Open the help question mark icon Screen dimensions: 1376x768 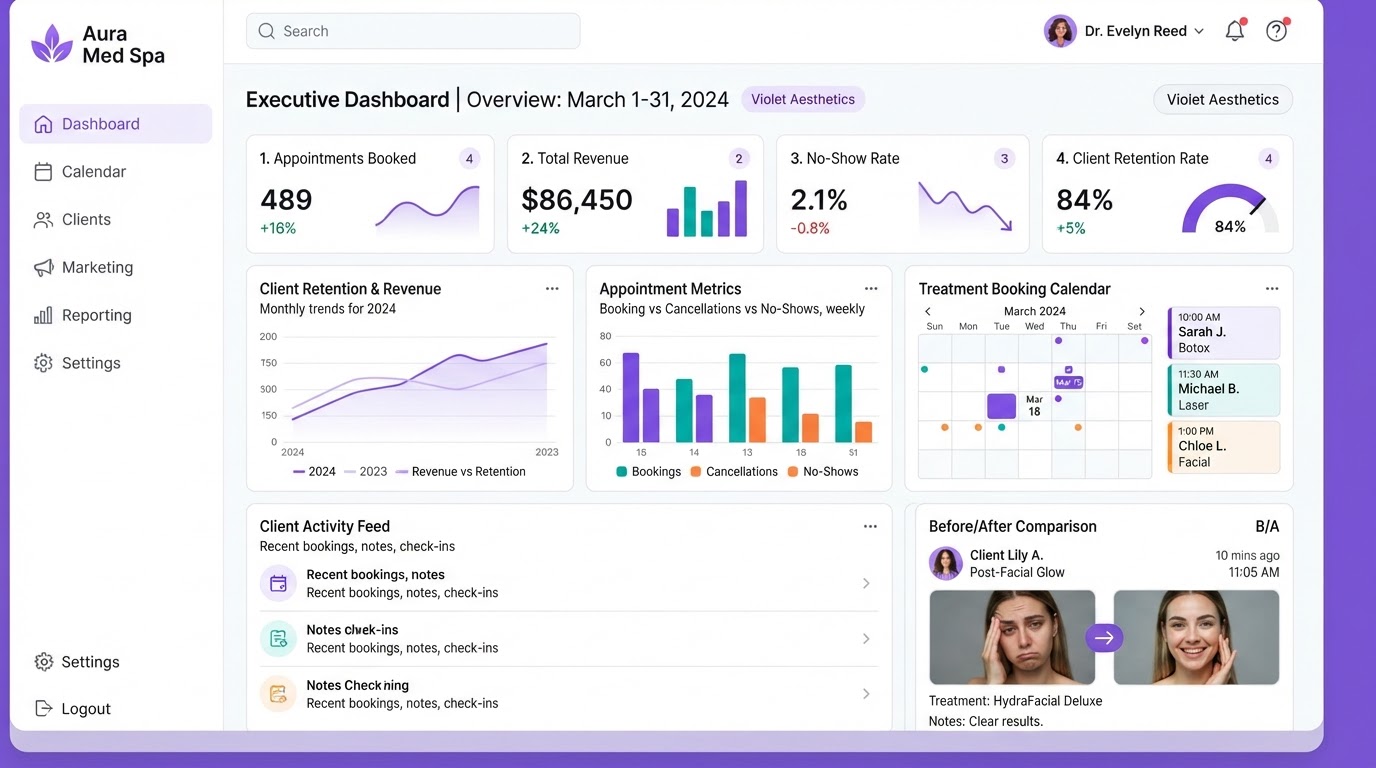coord(1276,31)
